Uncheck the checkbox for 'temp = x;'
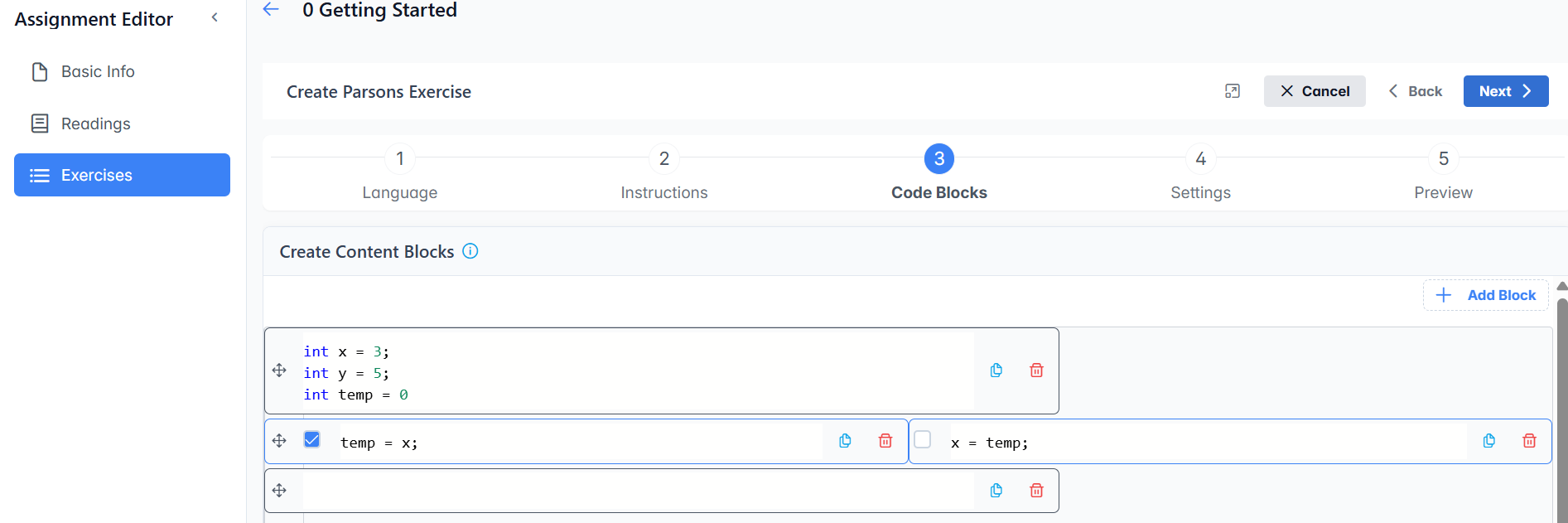Viewport: 1568px width, 523px height. coord(311,439)
